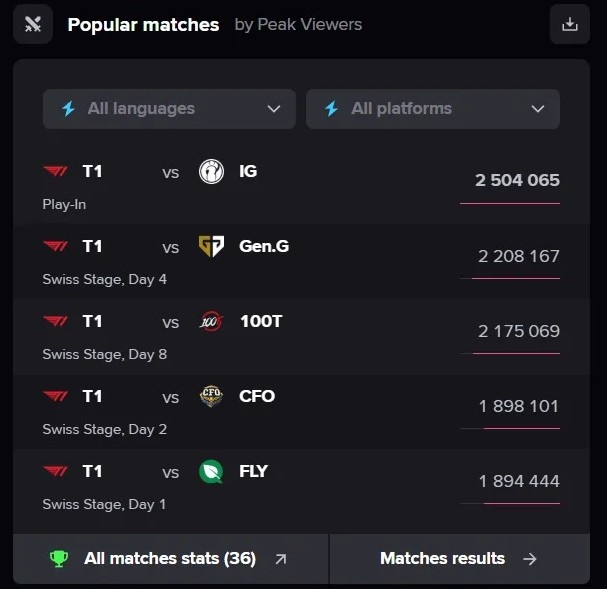Click the 100T team logo
The height and width of the screenshot is (589, 607).
211,321
